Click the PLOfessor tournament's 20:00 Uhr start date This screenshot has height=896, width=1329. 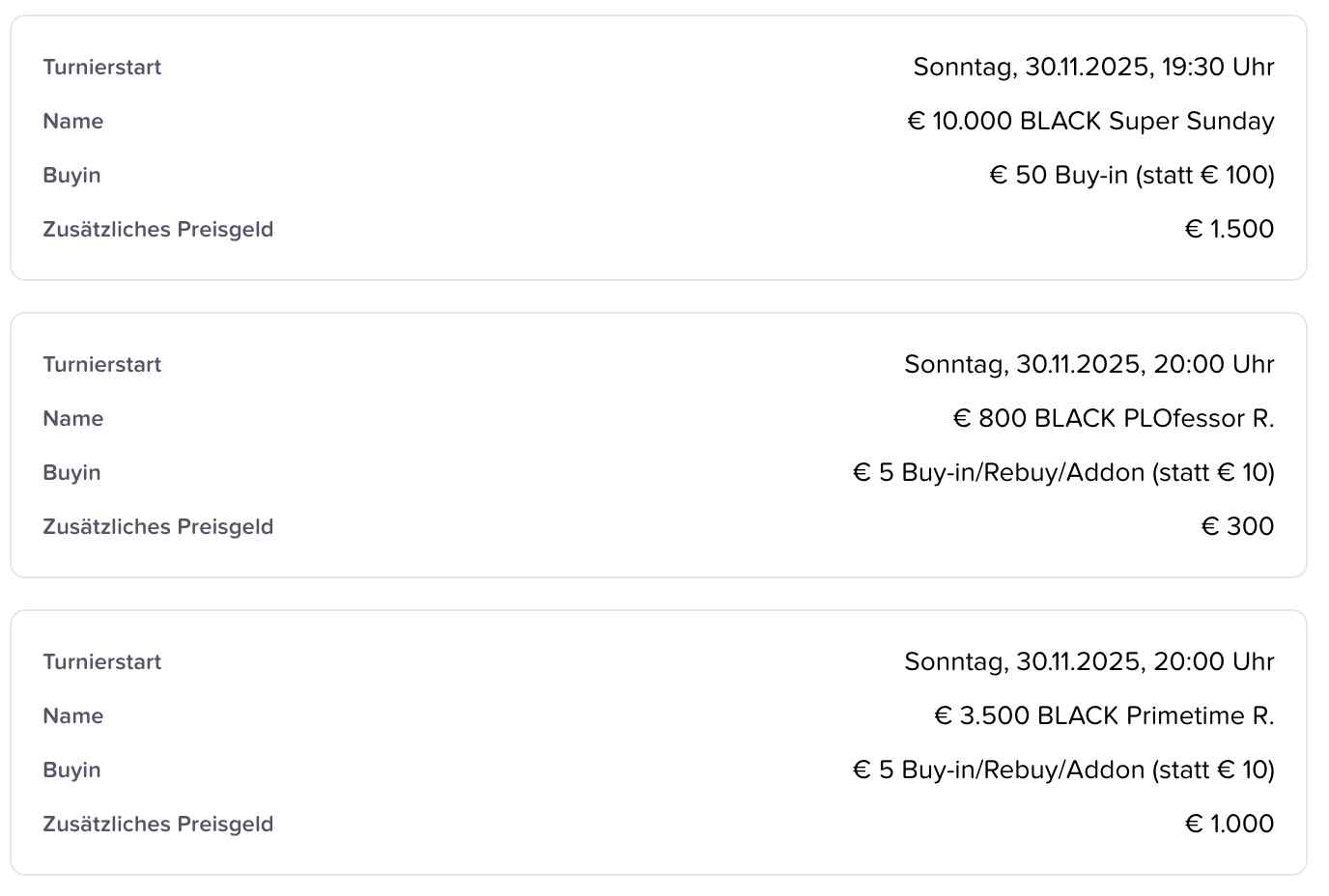[1089, 364]
